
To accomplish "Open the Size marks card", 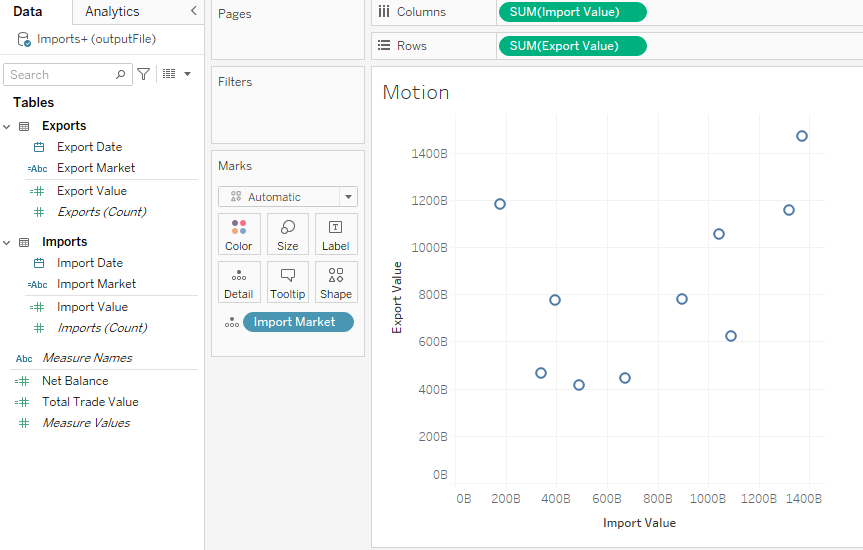I will 288,234.
